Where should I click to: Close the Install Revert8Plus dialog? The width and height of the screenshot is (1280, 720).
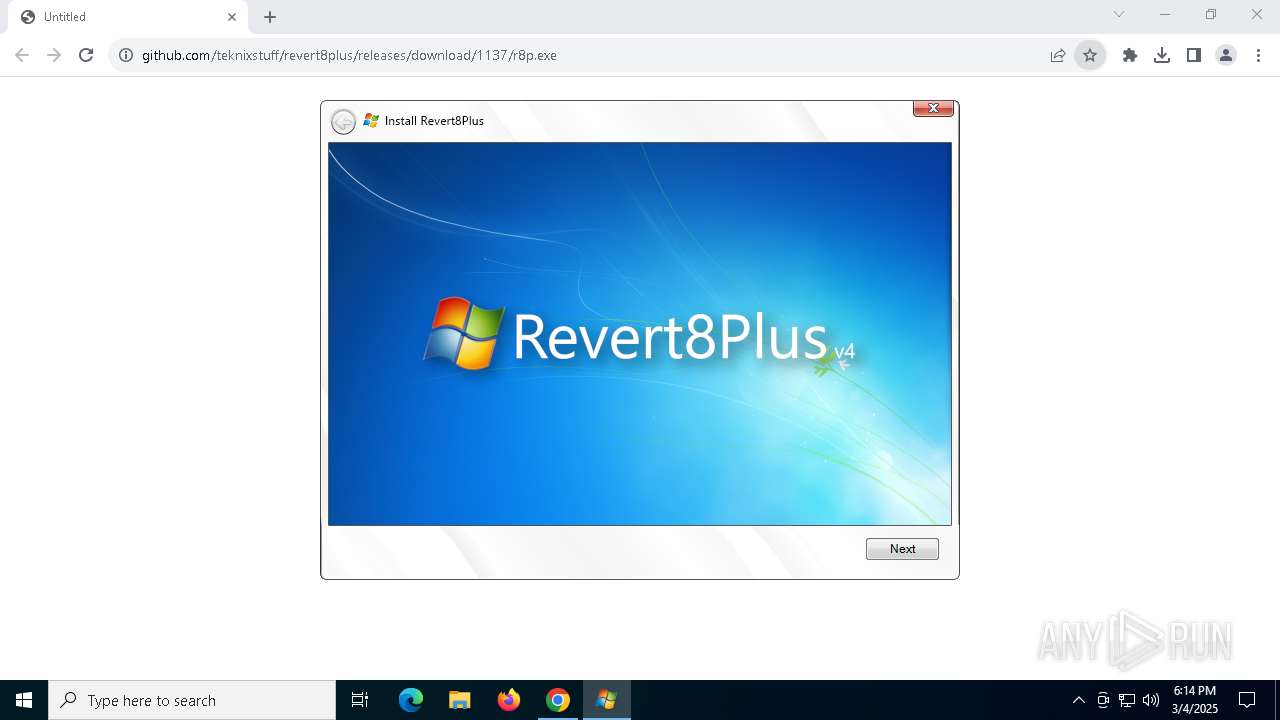pos(933,108)
